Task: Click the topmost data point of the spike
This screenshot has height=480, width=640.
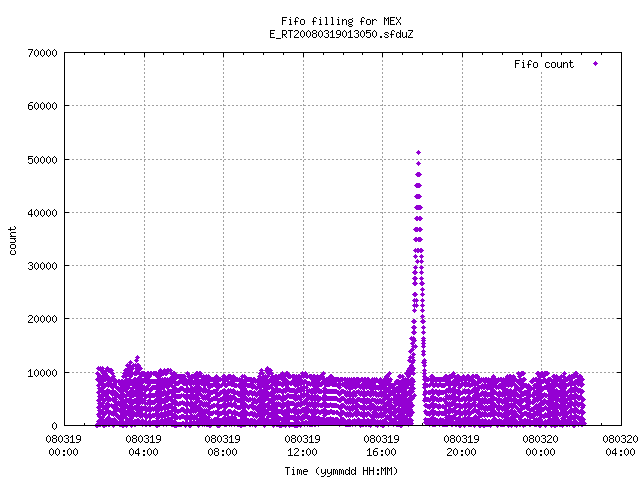Action: 418,153
